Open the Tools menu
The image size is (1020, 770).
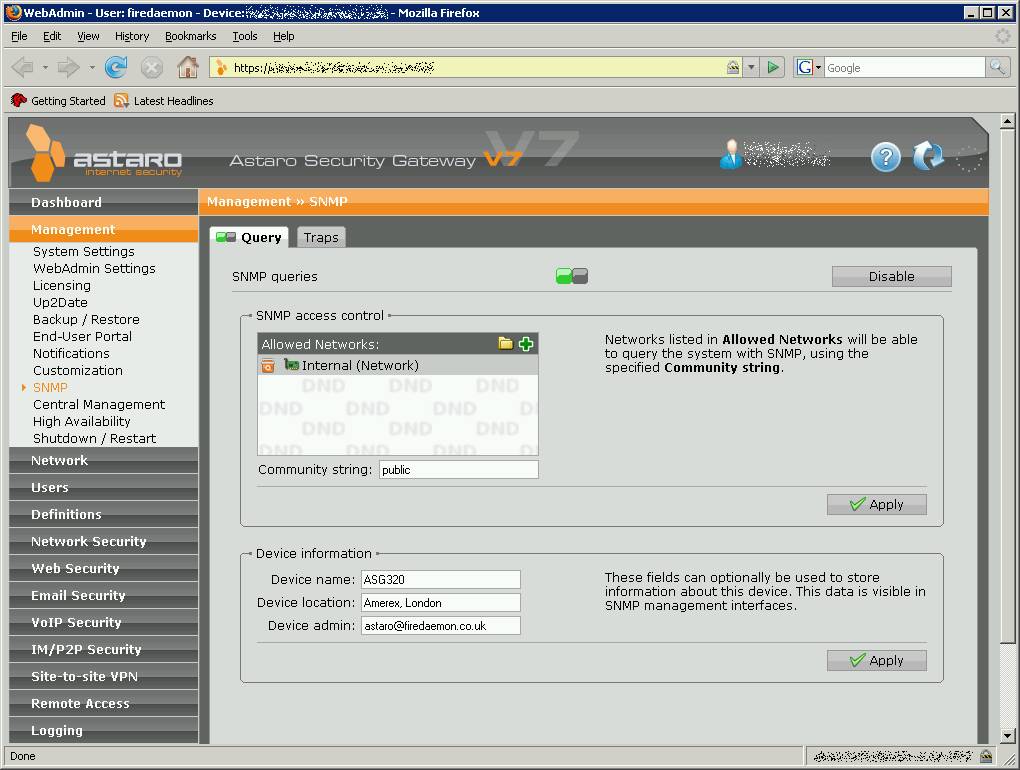point(245,36)
